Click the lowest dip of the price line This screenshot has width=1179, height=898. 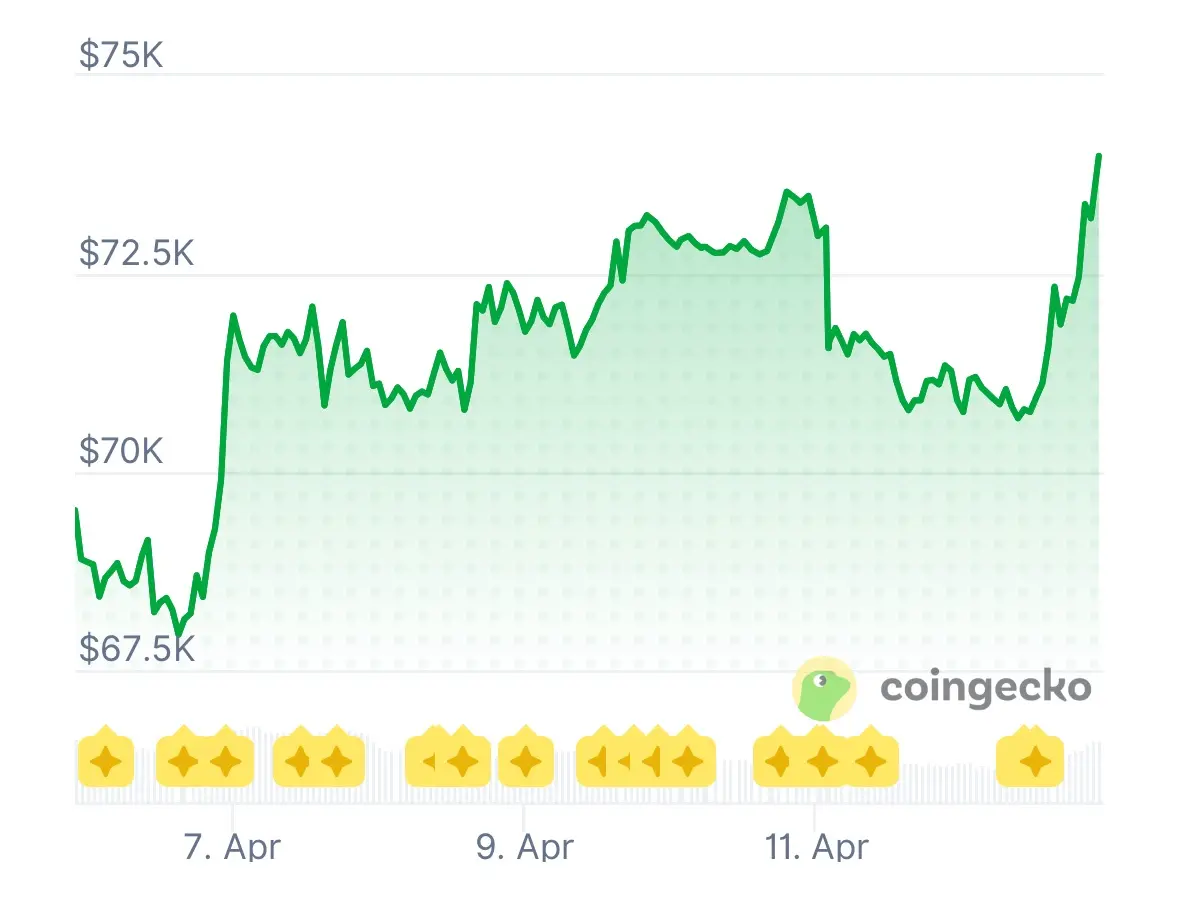[x=179, y=633]
